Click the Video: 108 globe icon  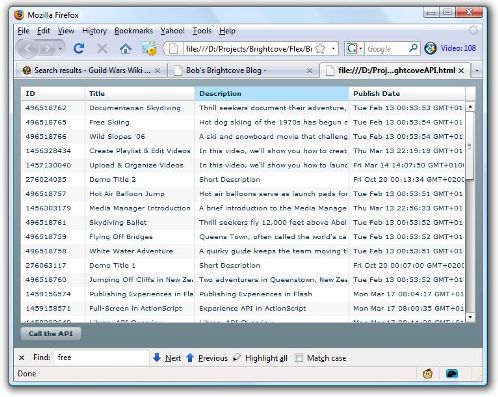(x=430, y=49)
